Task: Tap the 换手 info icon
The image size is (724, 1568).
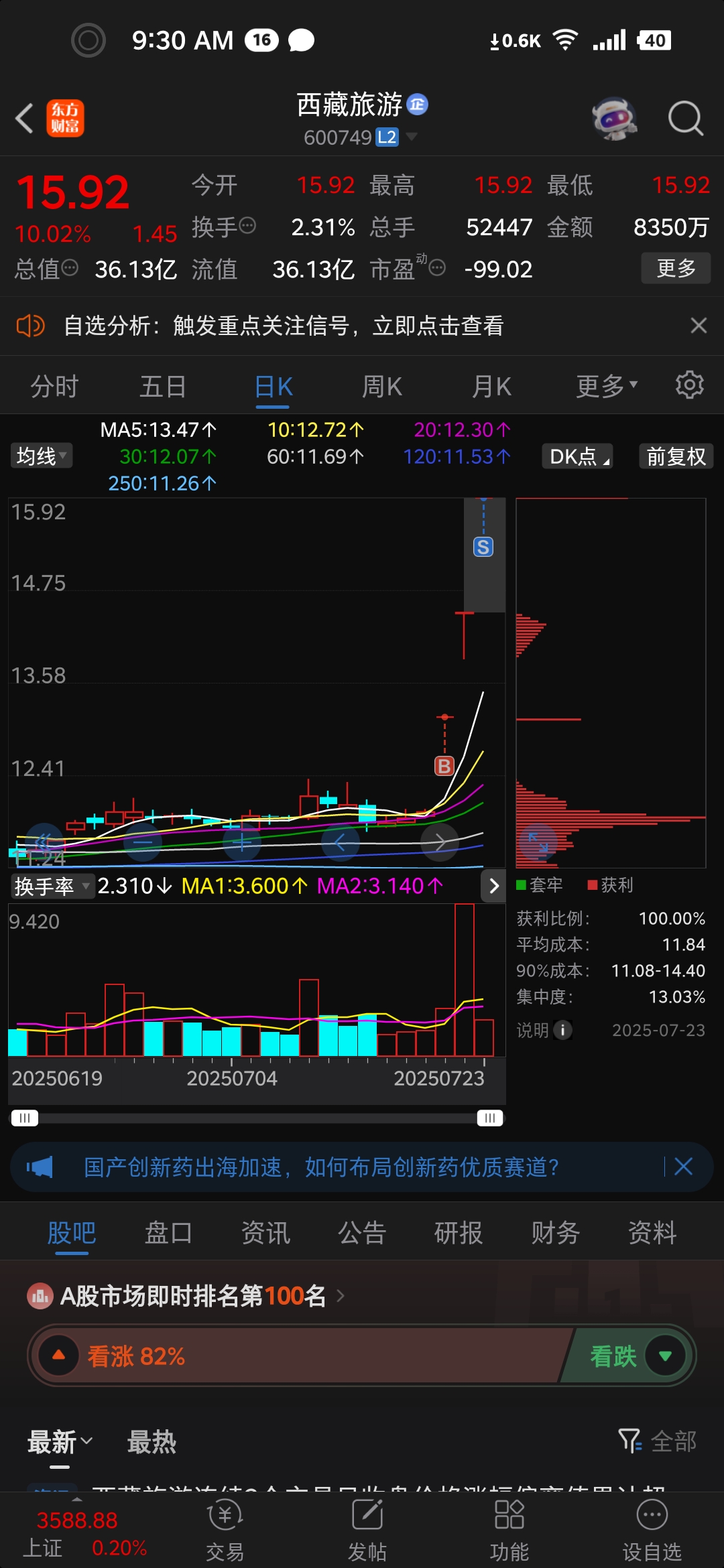Action: 247,225
